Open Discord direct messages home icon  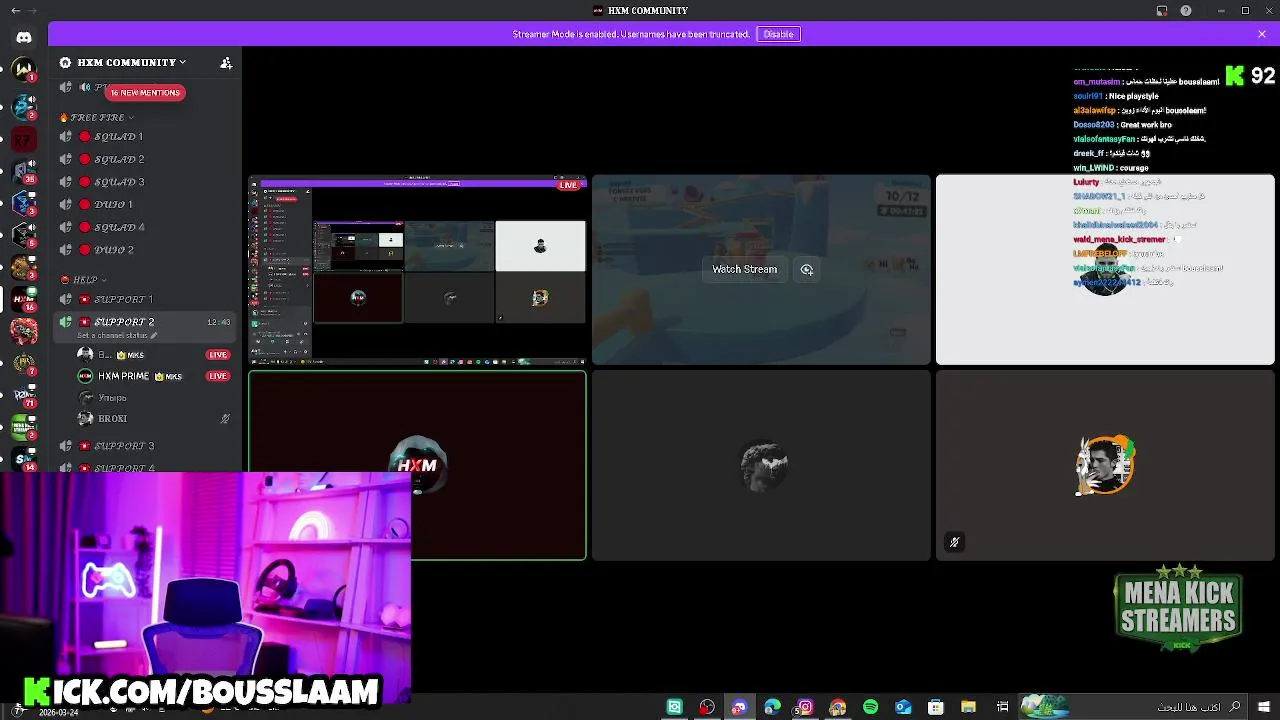(24, 37)
